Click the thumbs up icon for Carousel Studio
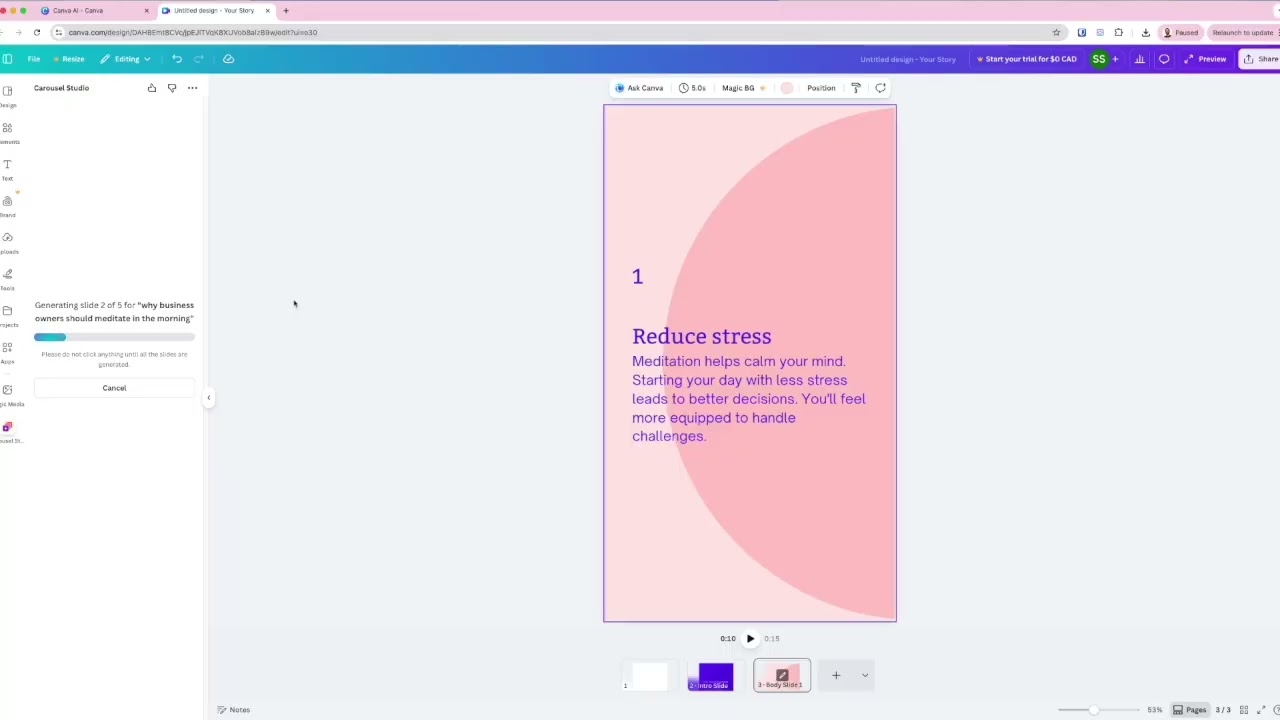This screenshot has height=720, width=1280. point(152,88)
